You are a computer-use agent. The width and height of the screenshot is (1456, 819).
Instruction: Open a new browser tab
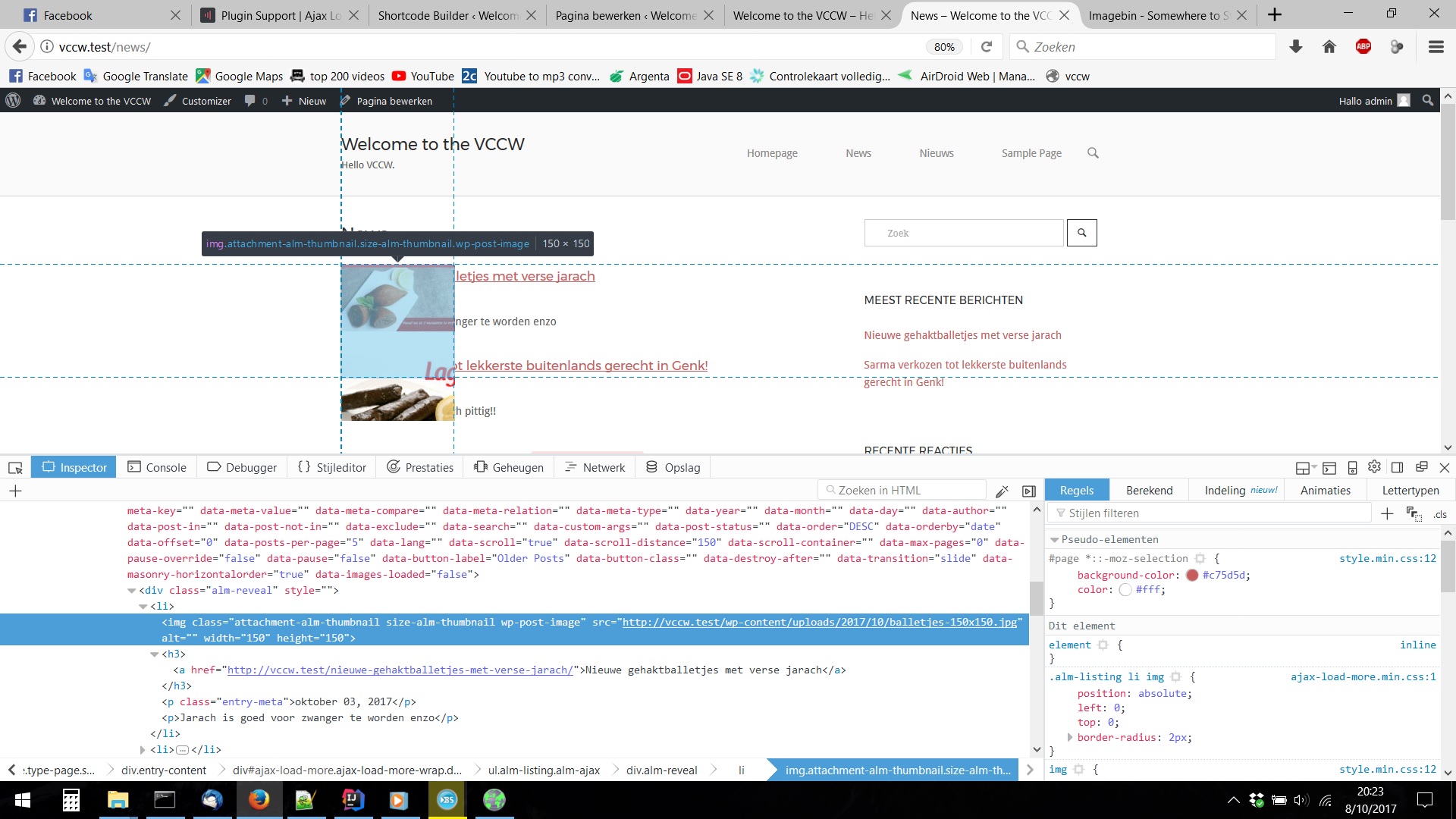[x=1275, y=15]
